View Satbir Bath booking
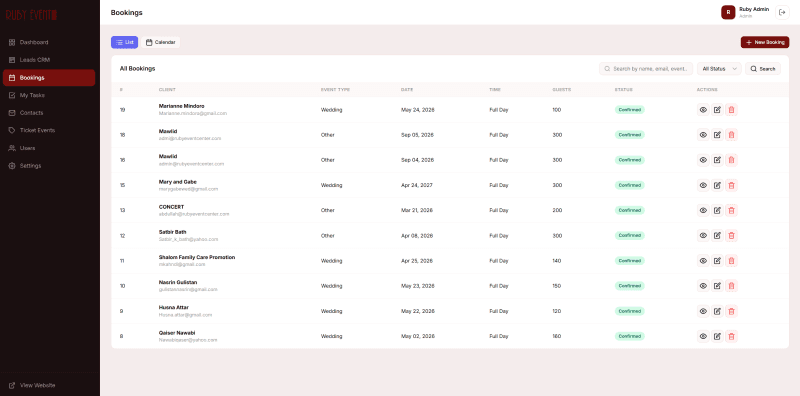Screen dimensions: 800x396 [x=703, y=235]
